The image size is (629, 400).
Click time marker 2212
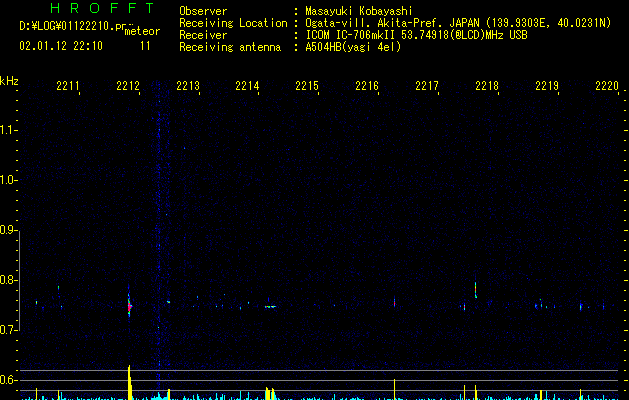128,86
